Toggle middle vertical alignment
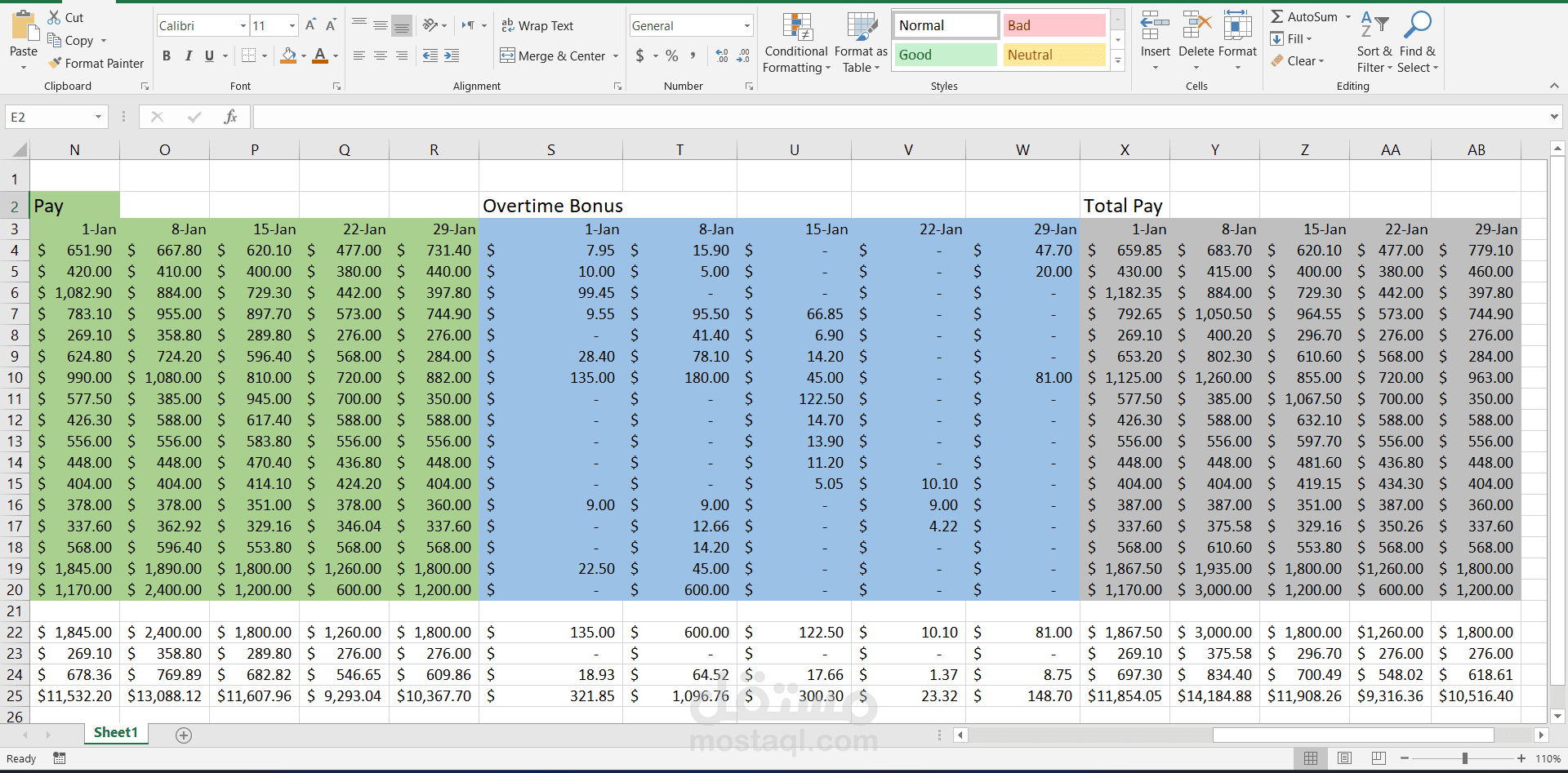 (381, 25)
